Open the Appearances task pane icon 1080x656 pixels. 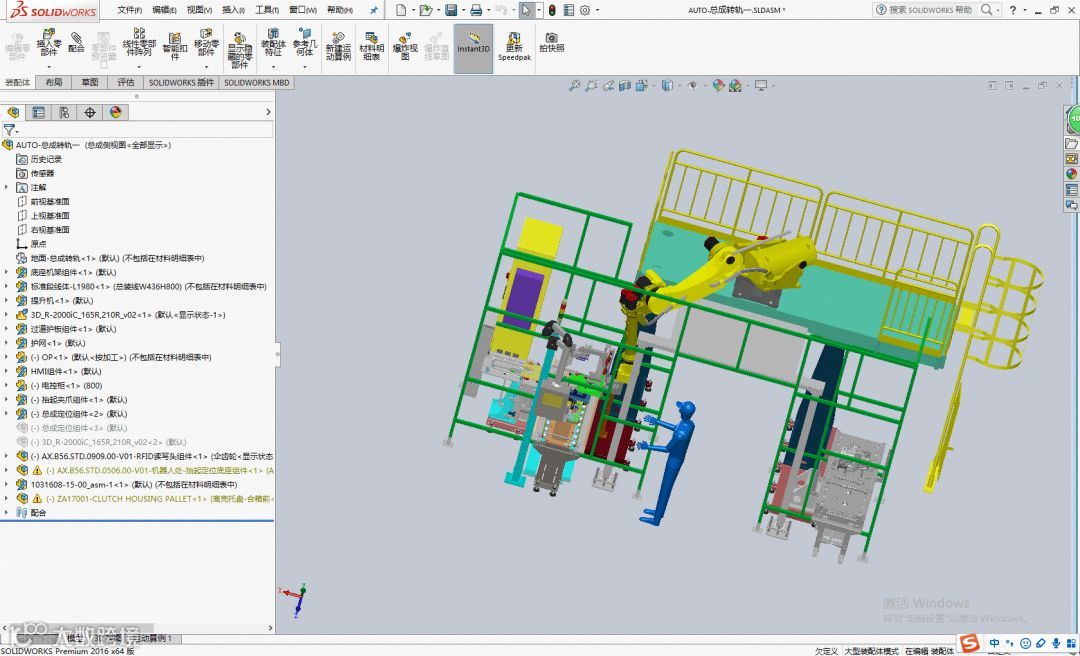[x=1071, y=174]
